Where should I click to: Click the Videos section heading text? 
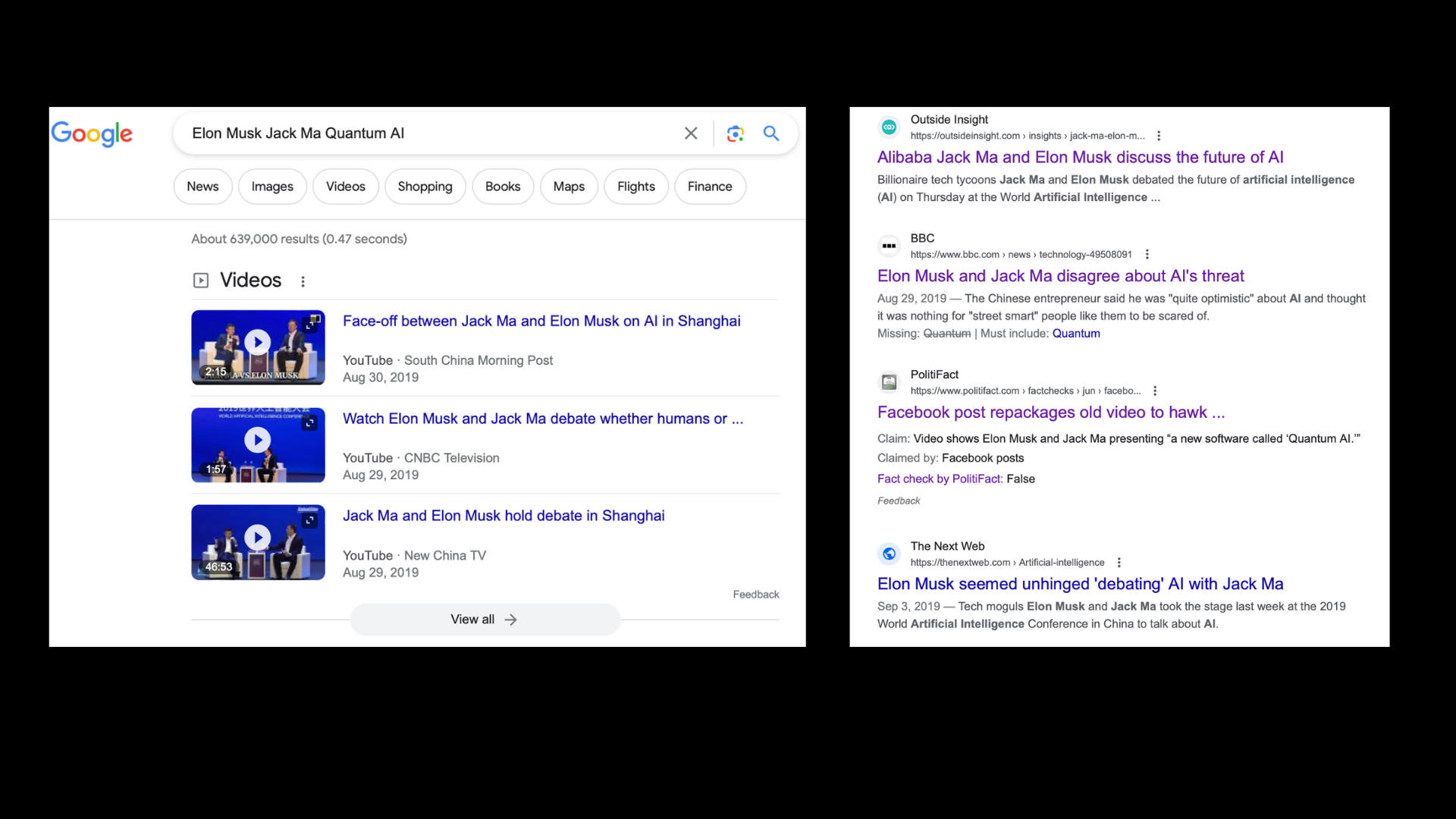[x=250, y=281]
